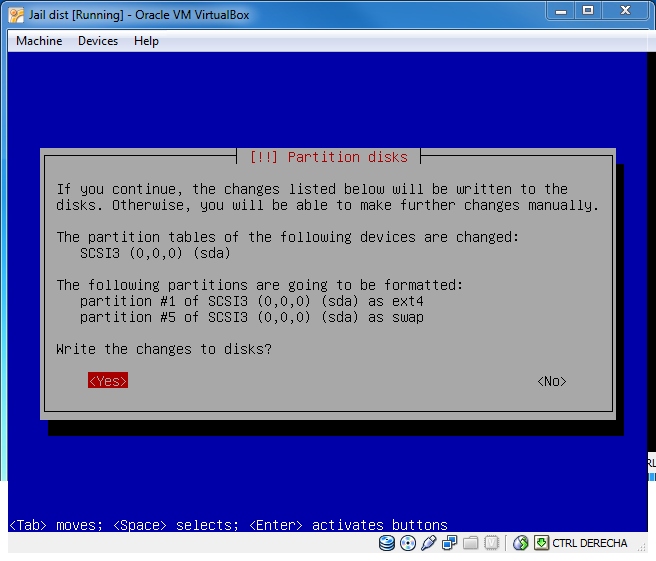The width and height of the screenshot is (656, 561).
Task: Click the keyboard capture green arrow icon
Action: pos(541,543)
